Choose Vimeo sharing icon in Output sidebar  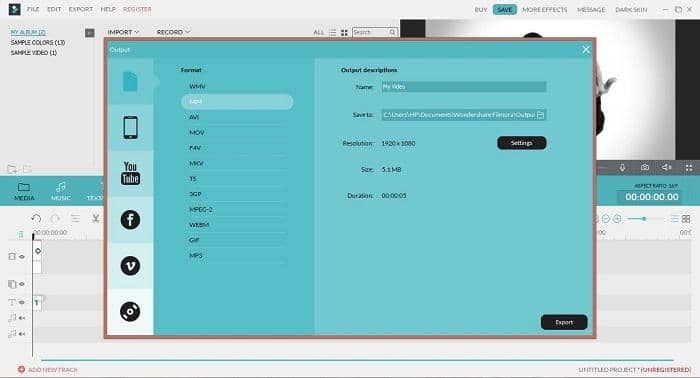[x=130, y=266]
